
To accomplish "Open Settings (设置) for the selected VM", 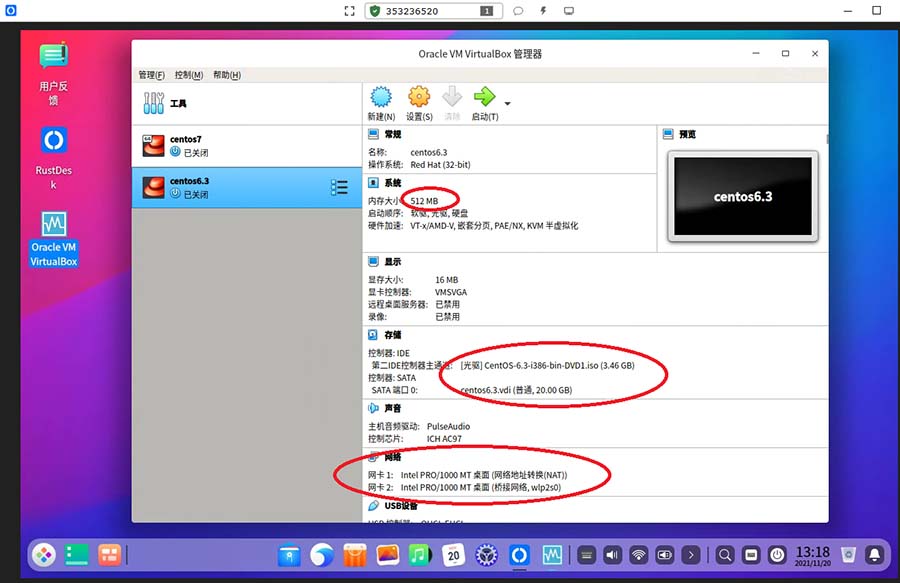I will [419, 97].
